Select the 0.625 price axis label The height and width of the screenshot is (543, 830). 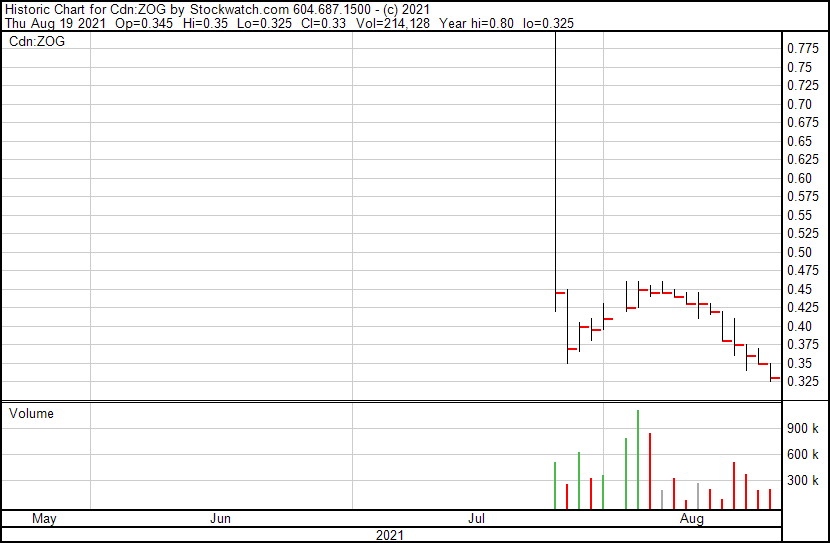802,159
